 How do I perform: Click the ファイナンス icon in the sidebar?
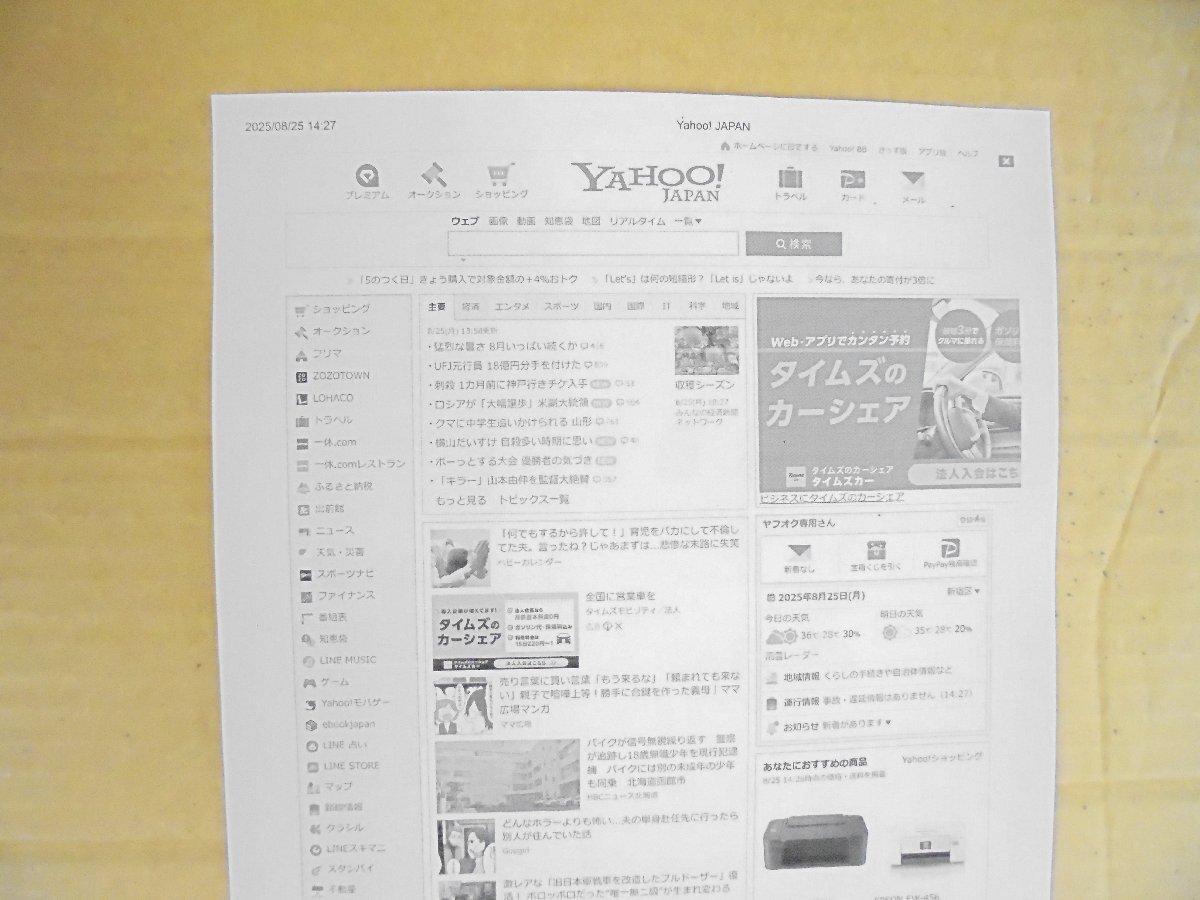(x=307, y=596)
